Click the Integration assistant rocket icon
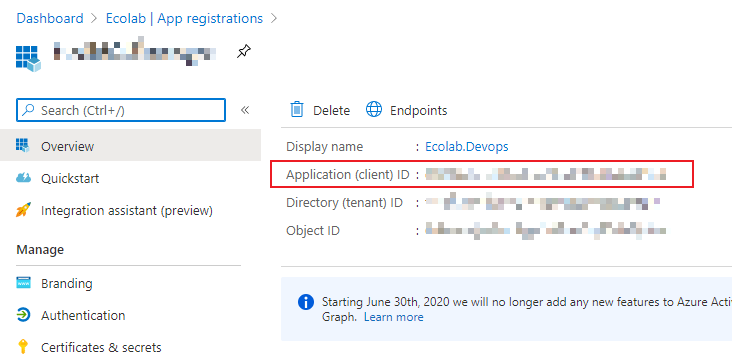Viewport: 732px width, 362px height. coord(23,210)
